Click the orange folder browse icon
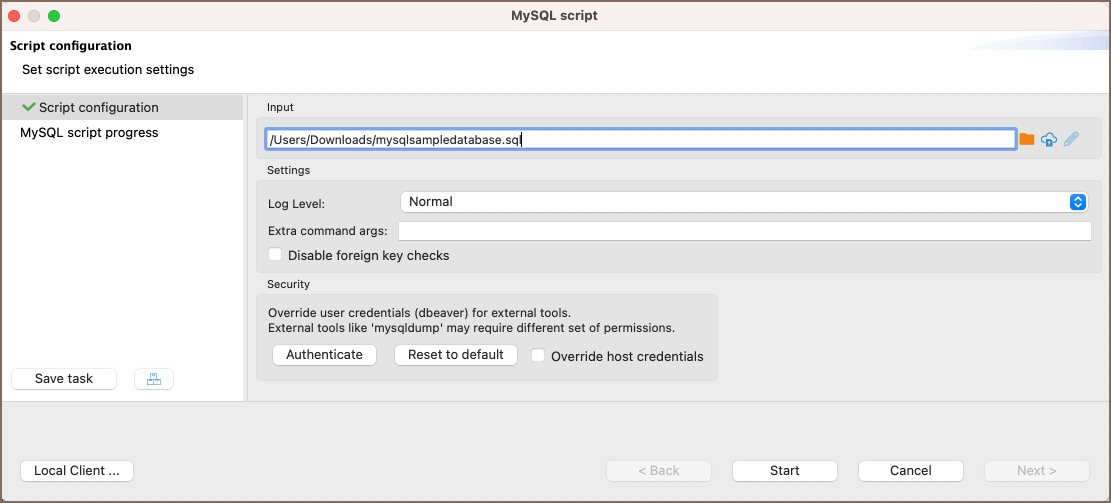The height and width of the screenshot is (503, 1111). (x=1026, y=140)
